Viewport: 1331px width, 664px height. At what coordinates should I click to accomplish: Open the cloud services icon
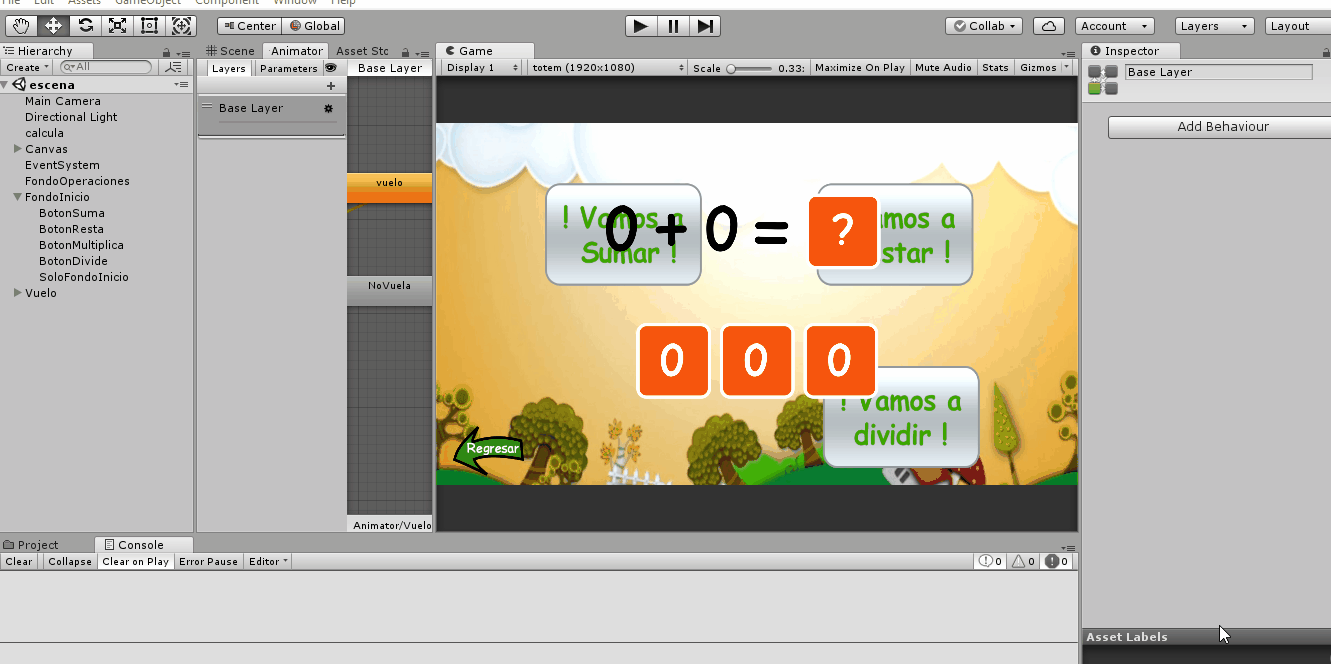(1048, 26)
